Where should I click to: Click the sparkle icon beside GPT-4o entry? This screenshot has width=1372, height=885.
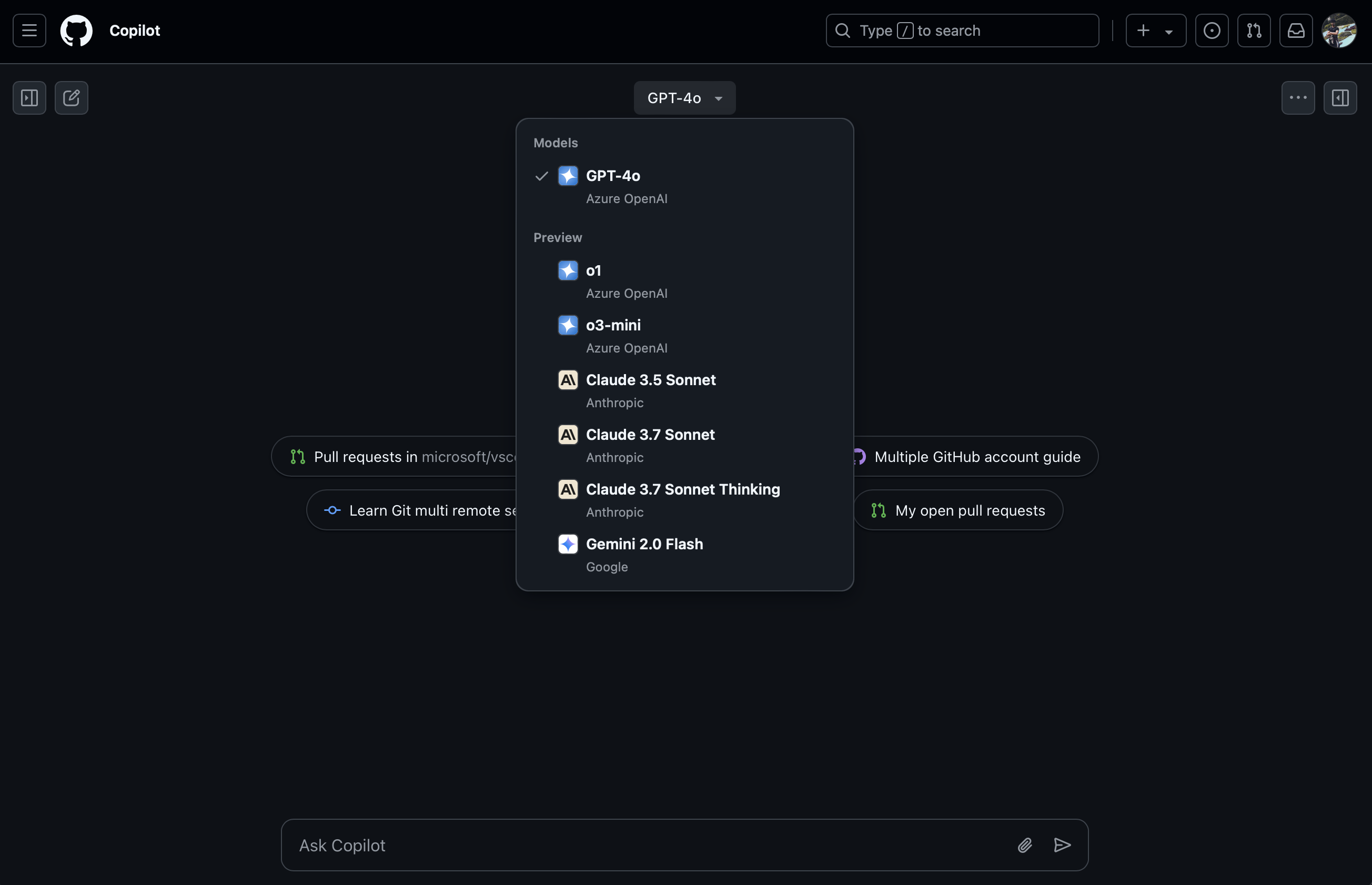pyautogui.click(x=568, y=176)
